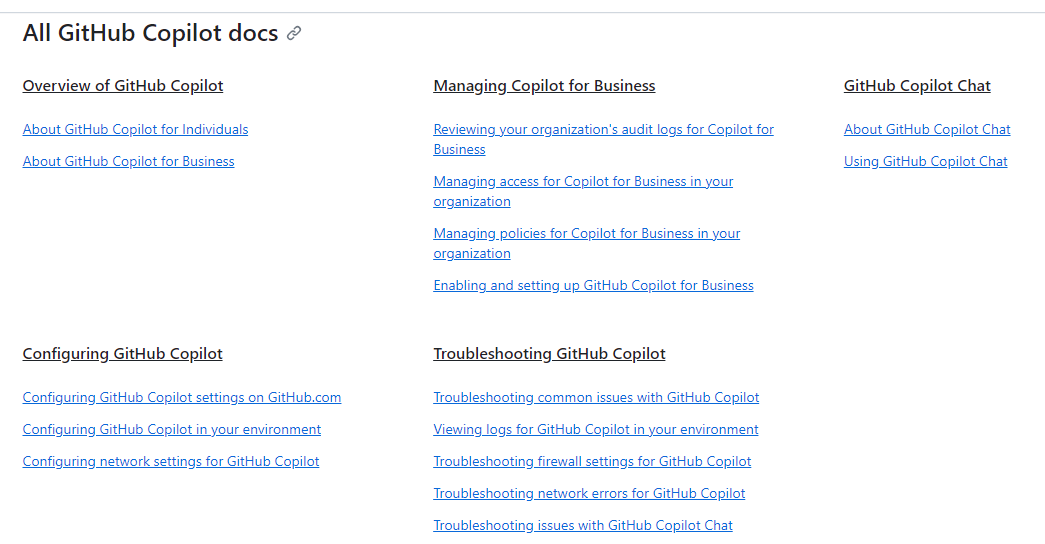Open Reviewing your organization's audit logs link
This screenshot has height=544, width=1045.
point(603,139)
